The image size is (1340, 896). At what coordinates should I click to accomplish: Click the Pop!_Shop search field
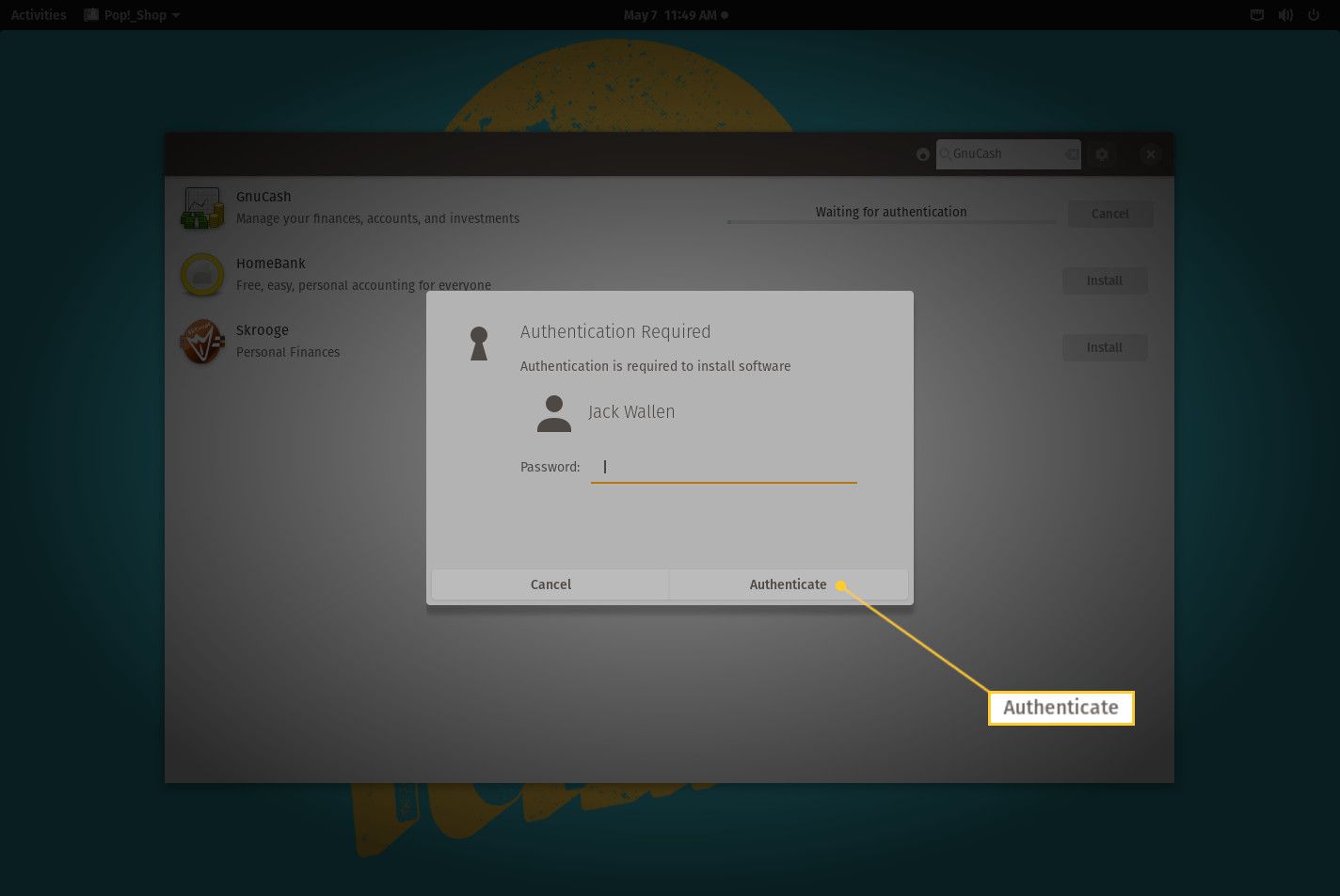point(1008,154)
